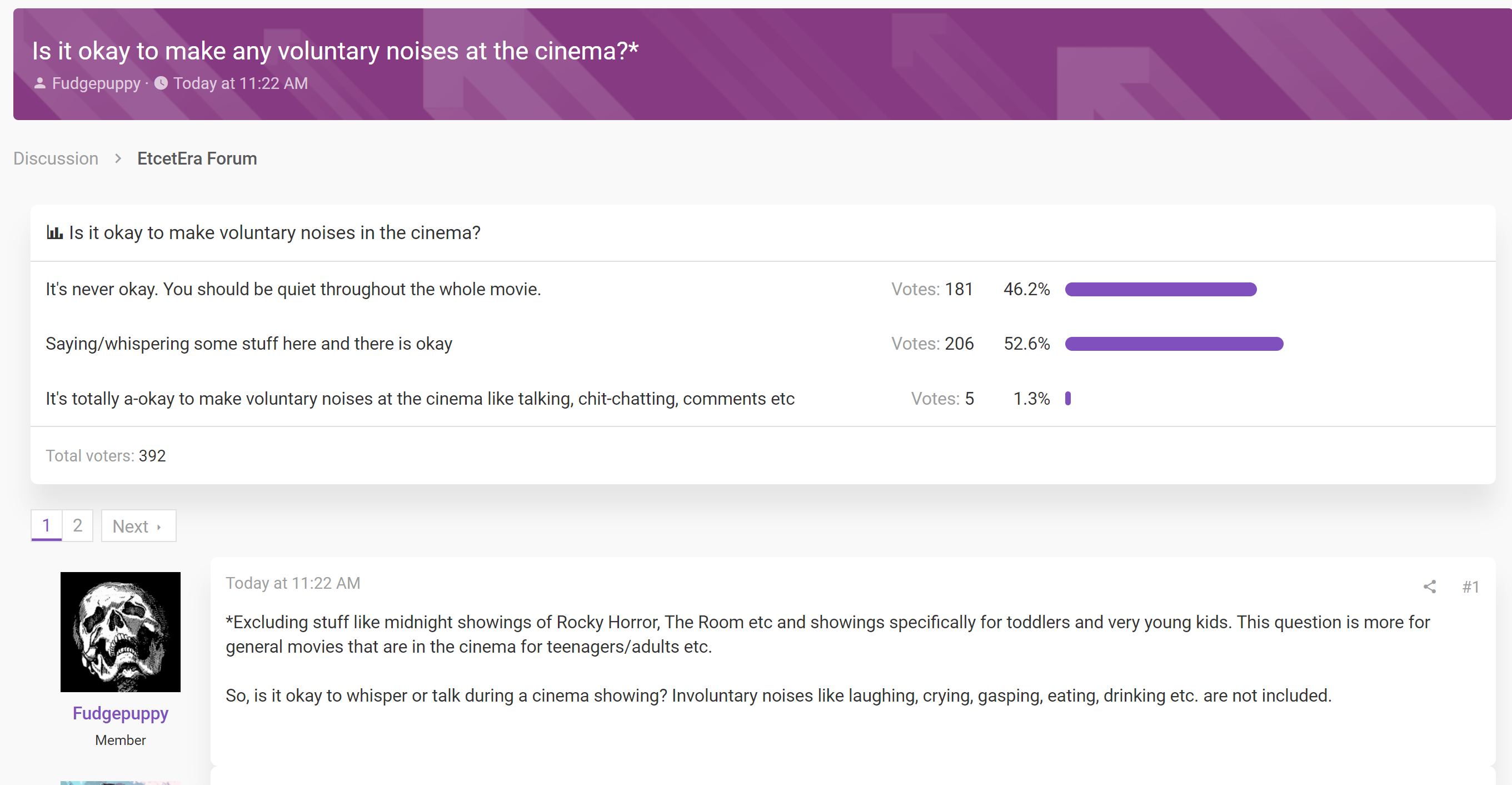Image resolution: width=1512 pixels, height=785 pixels.
Task: Click the 1.3% poll result bar
Action: 1067,399
